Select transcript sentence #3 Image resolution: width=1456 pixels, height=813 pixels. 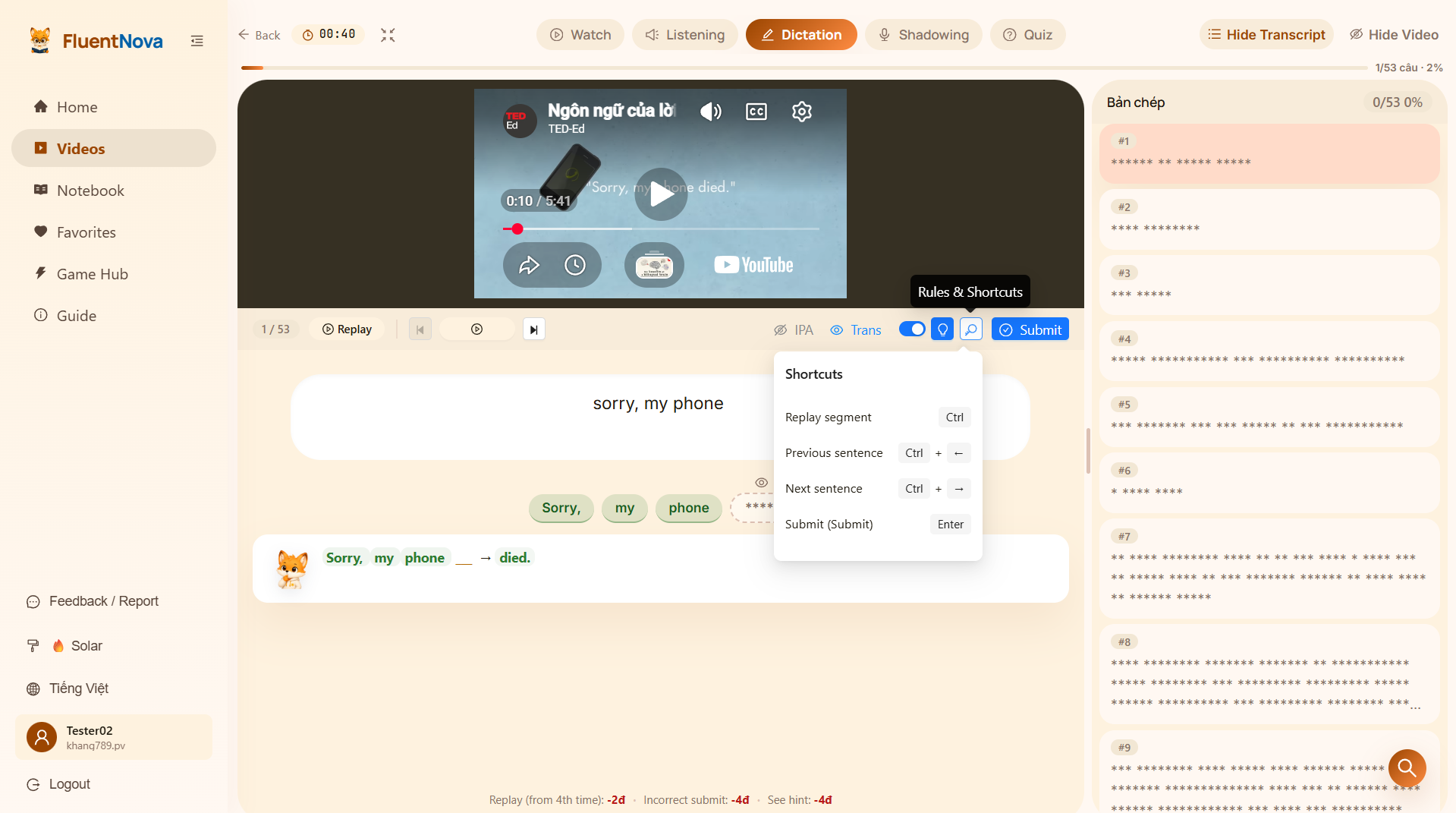pos(1269,285)
